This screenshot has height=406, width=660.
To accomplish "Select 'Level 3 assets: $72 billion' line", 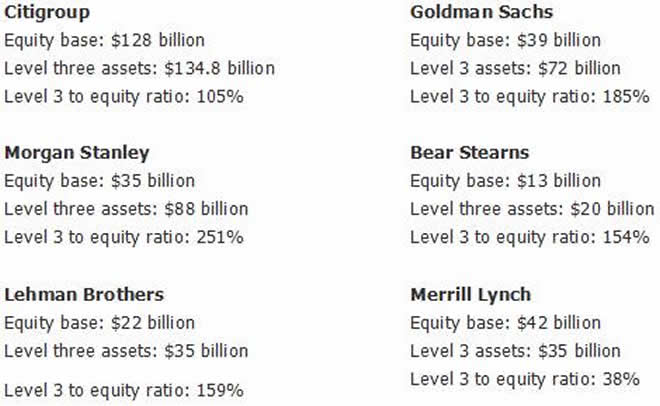I will coord(515,69).
